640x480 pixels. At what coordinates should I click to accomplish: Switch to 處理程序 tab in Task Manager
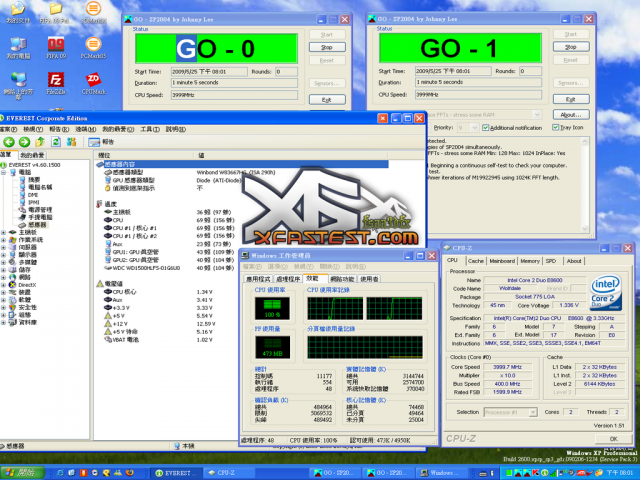(x=288, y=279)
